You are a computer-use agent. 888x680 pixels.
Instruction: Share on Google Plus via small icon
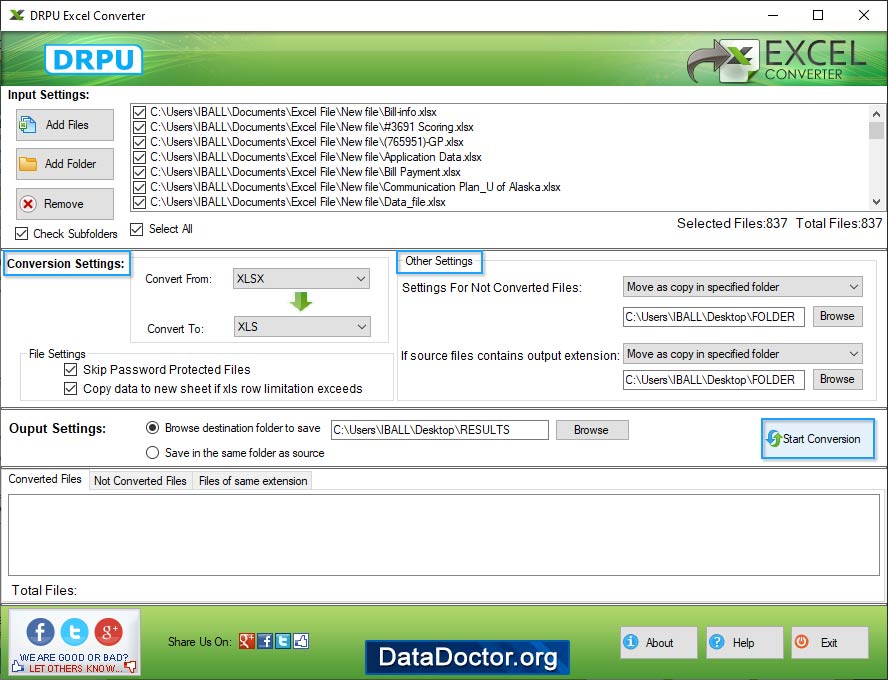(x=246, y=641)
